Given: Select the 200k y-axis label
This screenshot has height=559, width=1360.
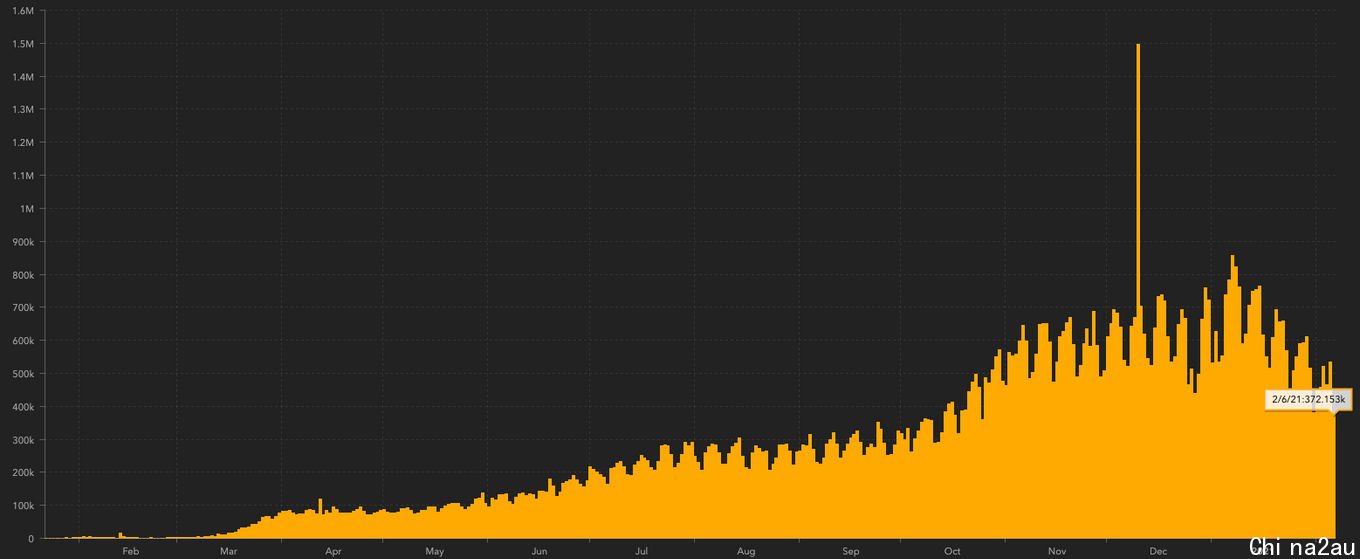Looking at the screenshot, I should pos(23,473).
